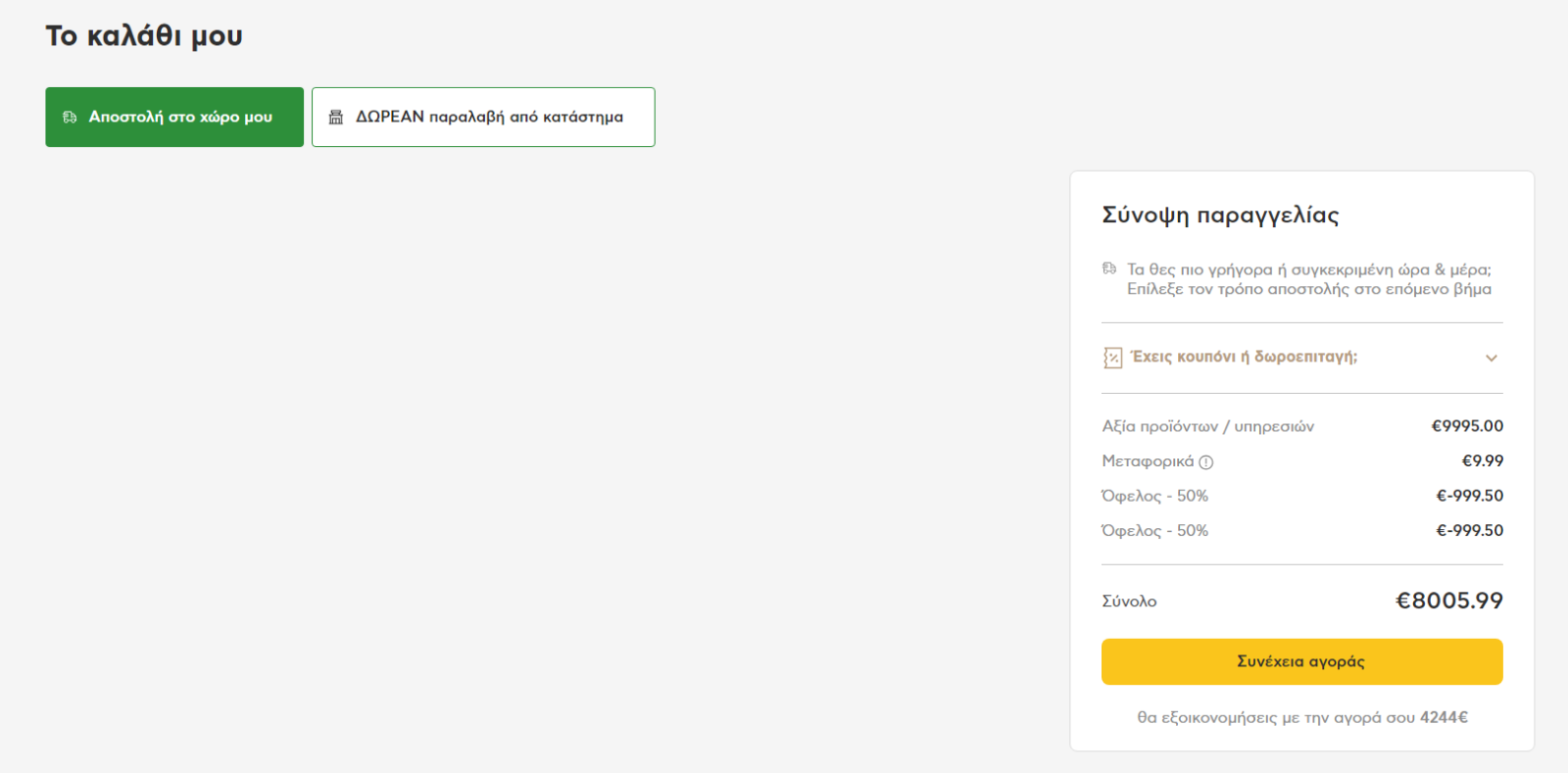
Task: Click the Αξία προϊόντων / υπηρεσιών label
Action: tap(1207, 426)
